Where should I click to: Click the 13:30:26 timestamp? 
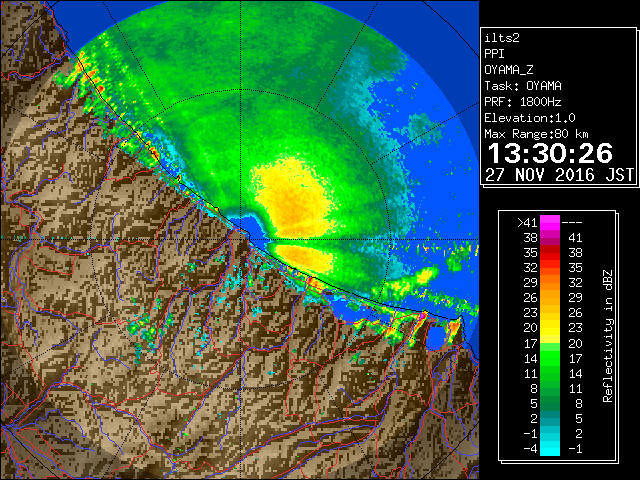[x=550, y=153]
